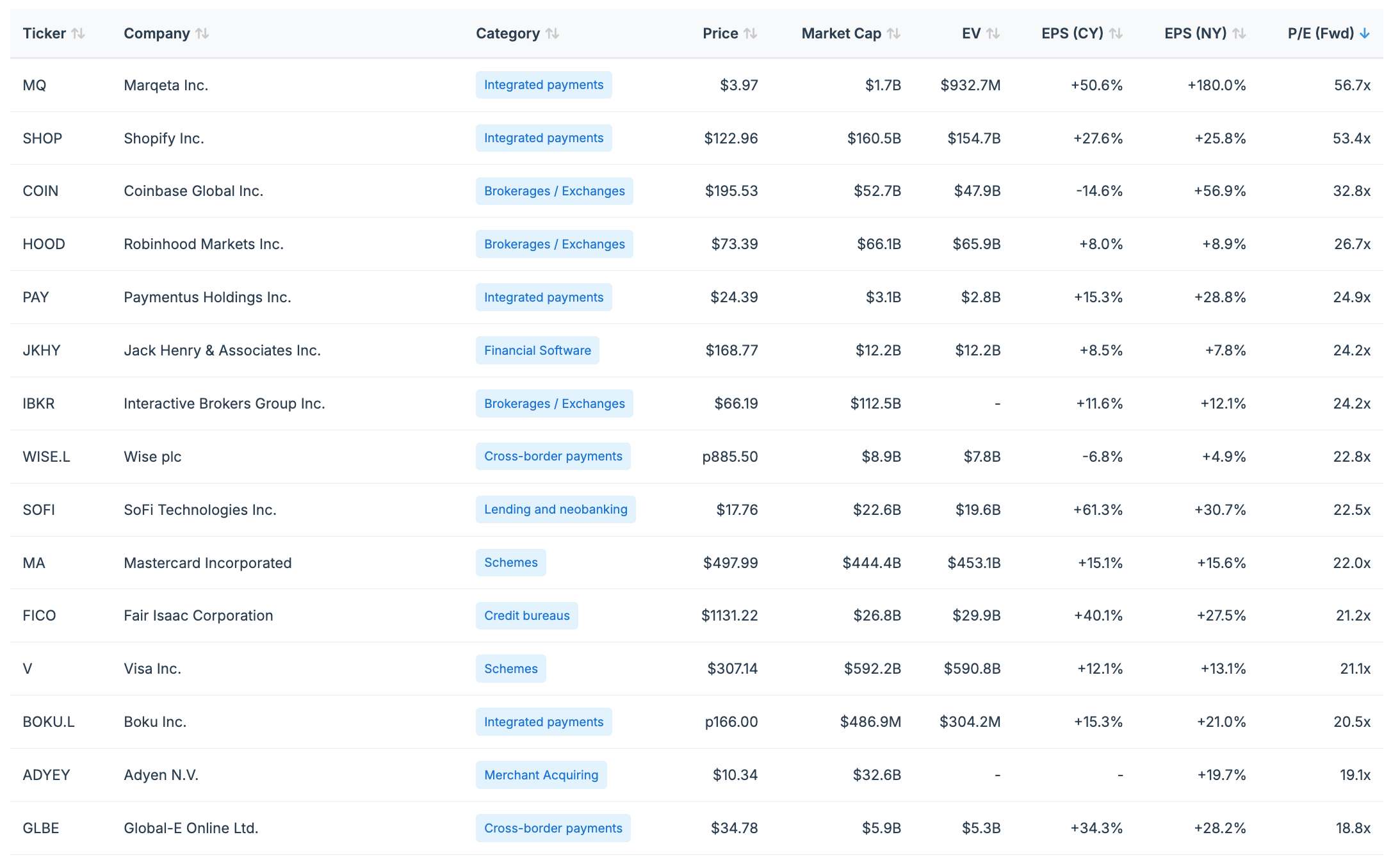Image resolution: width=1400 pixels, height=862 pixels.
Task: Click the Schemes tag on Mastercard row
Action: 510,563
